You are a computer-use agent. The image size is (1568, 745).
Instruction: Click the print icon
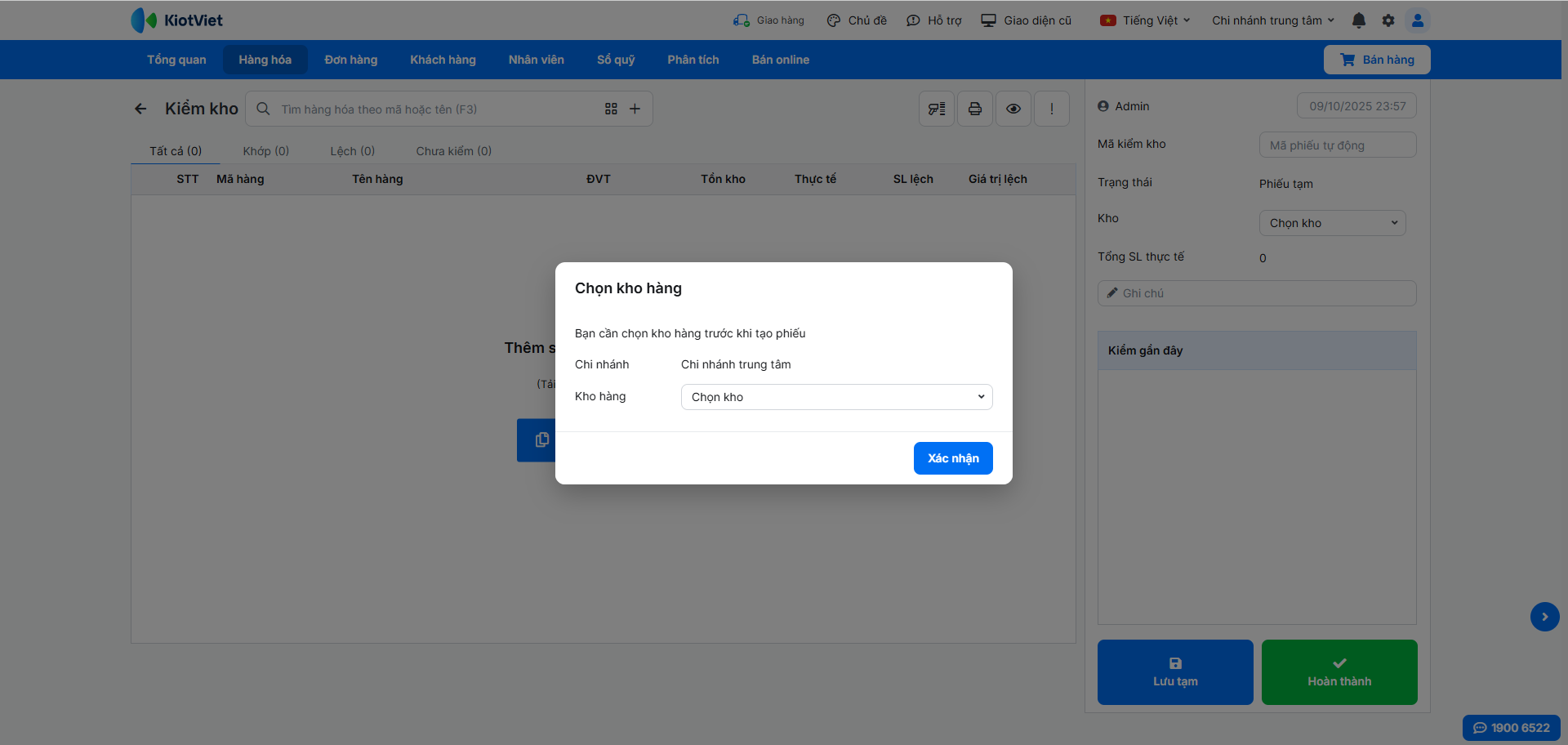coord(975,109)
